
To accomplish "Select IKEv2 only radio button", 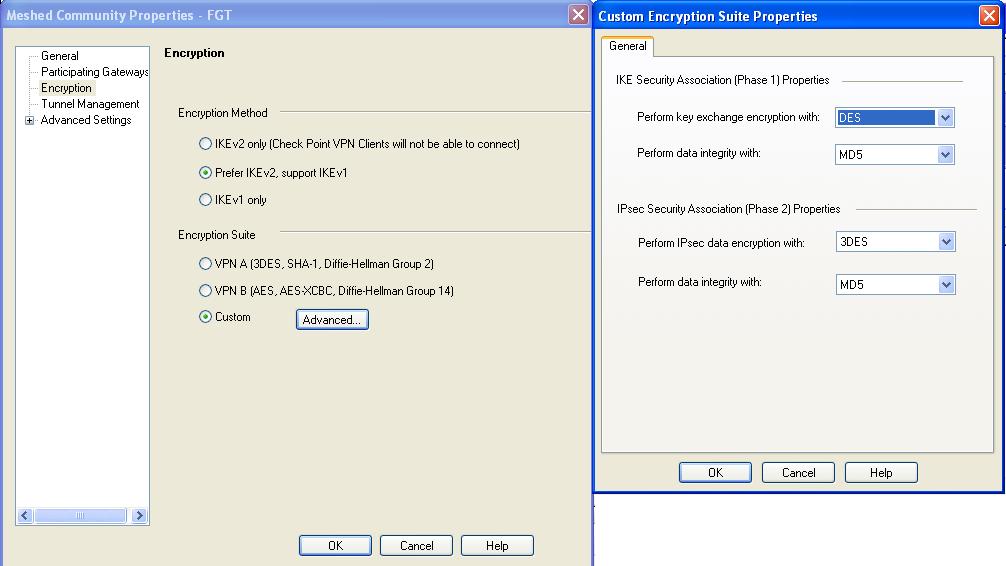I will coord(205,144).
